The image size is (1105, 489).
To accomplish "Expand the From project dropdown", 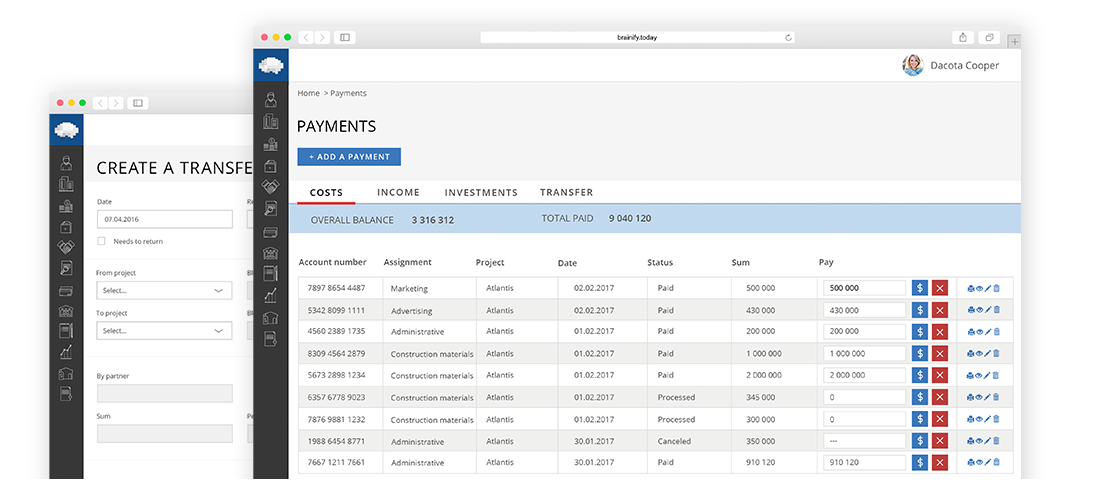I will tap(163, 290).
